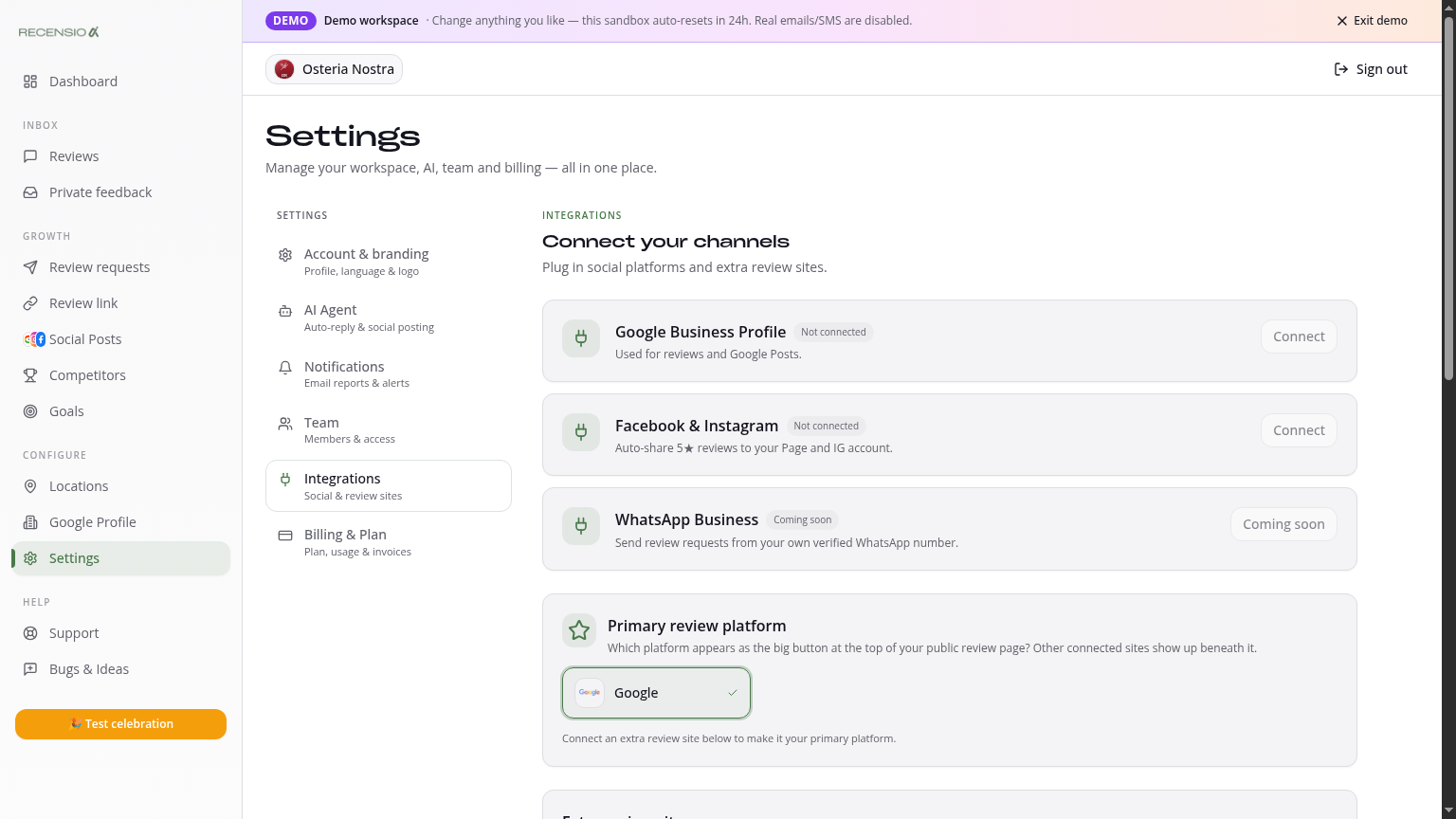Viewport: 1456px width, 819px height.
Task: Click the Locations pin icon
Action: point(30,486)
